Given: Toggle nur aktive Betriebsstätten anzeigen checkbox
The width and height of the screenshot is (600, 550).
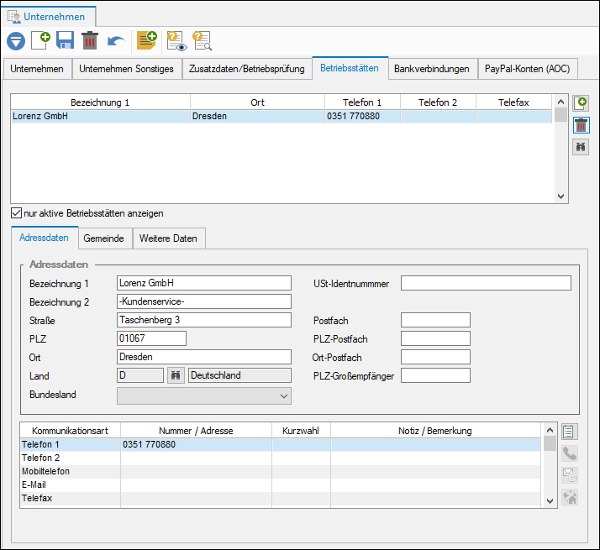Looking at the screenshot, I should 16,213.
